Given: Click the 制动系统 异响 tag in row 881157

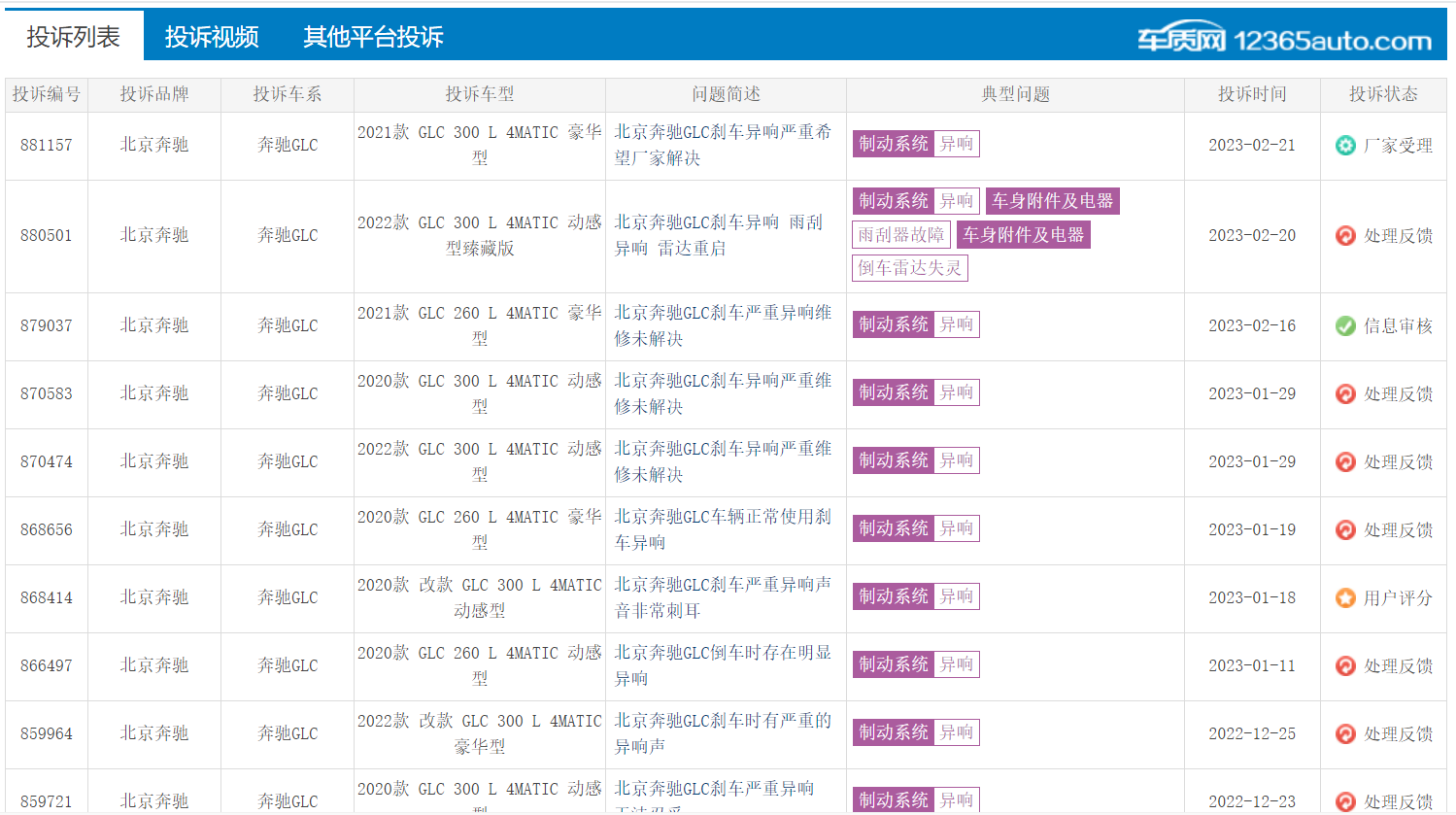Looking at the screenshot, I should [x=916, y=144].
